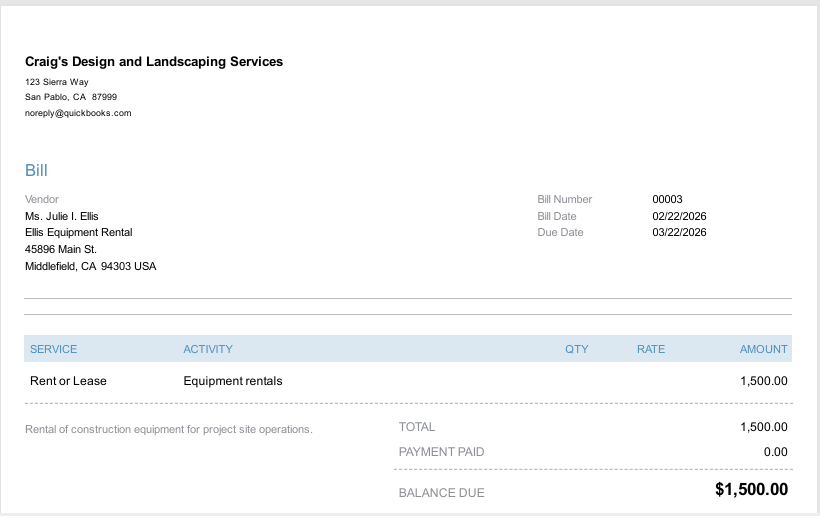The height and width of the screenshot is (520, 820).
Task: Click vendor name Ms. Julie I. Ellis
Action: click(x=62, y=216)
